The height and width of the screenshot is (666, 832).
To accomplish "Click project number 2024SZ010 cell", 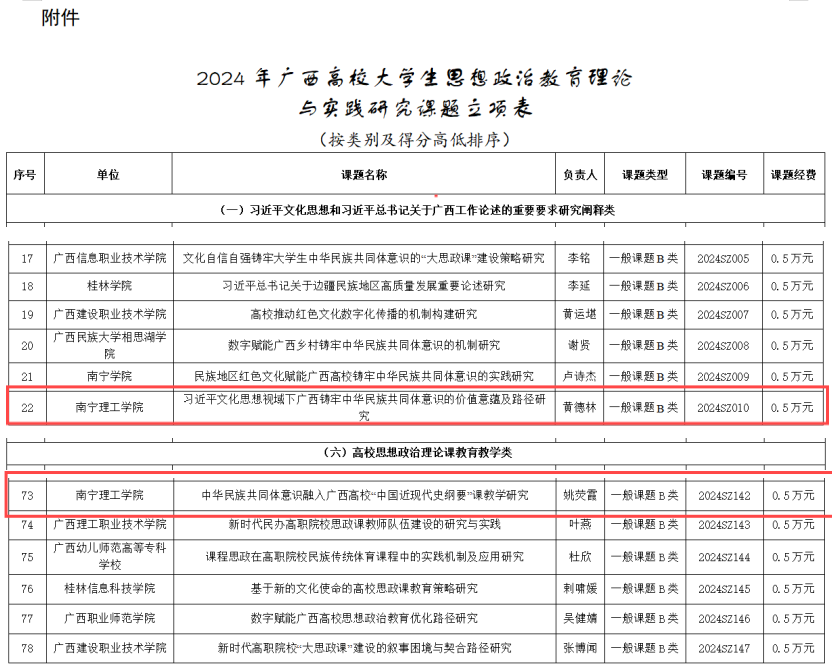I will [724, 407].
